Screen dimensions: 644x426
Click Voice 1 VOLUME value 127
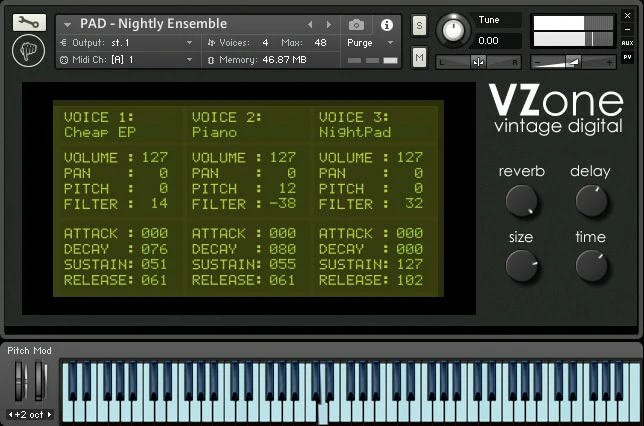point(154,157)
